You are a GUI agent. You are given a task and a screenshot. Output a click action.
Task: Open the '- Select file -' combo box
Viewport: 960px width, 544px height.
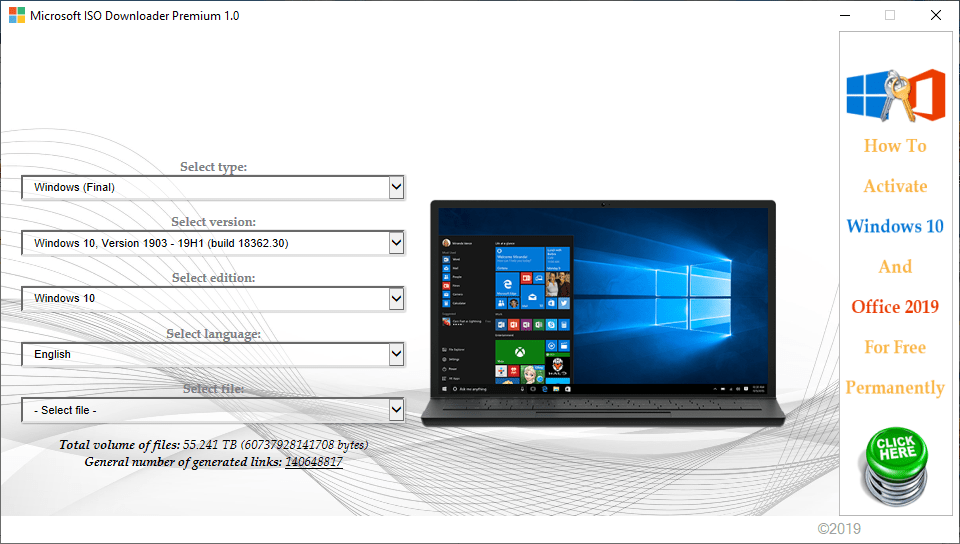click(212, 410)
